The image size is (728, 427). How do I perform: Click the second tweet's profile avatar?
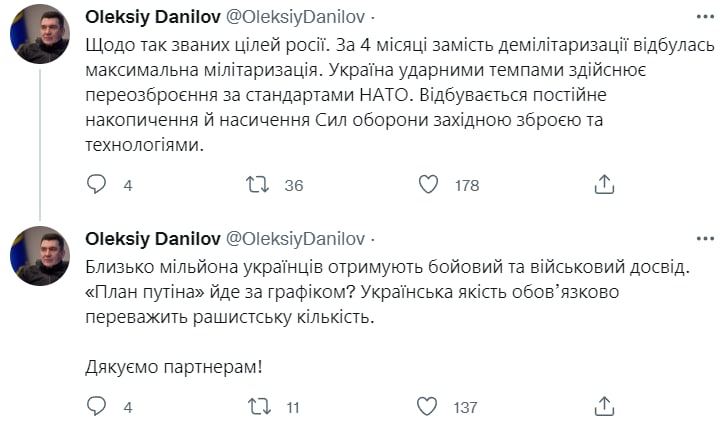point(40,257)
